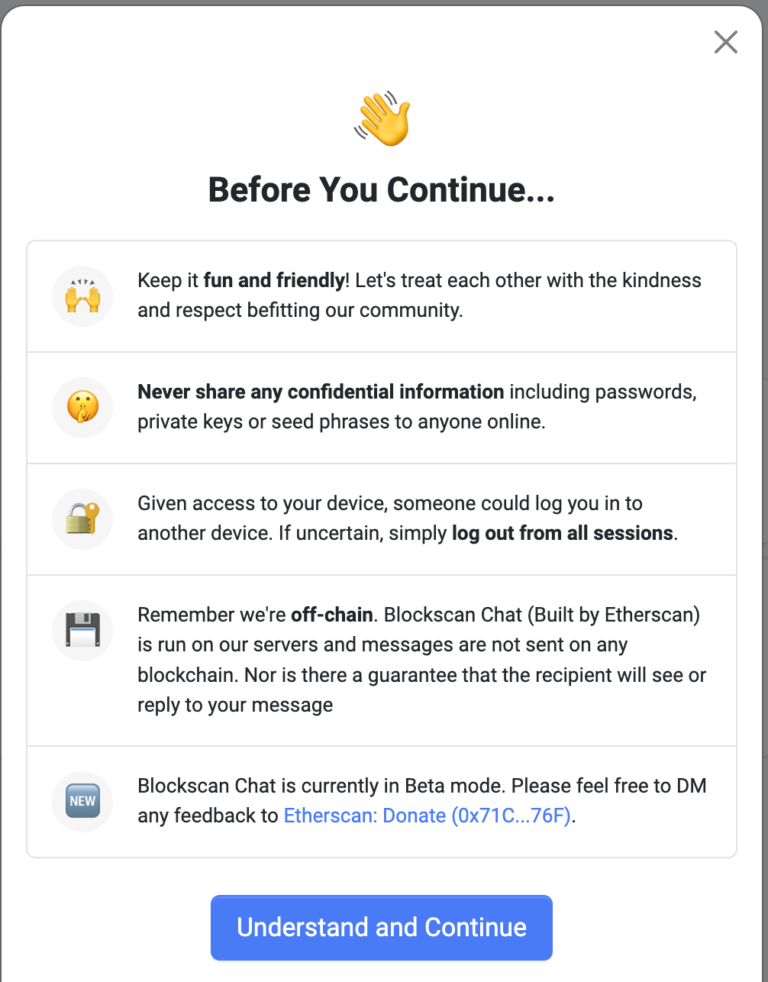Select the NEW badge Beta icon
The width and height of the screenshot is (768, 982).
click(x=82, y=801)
